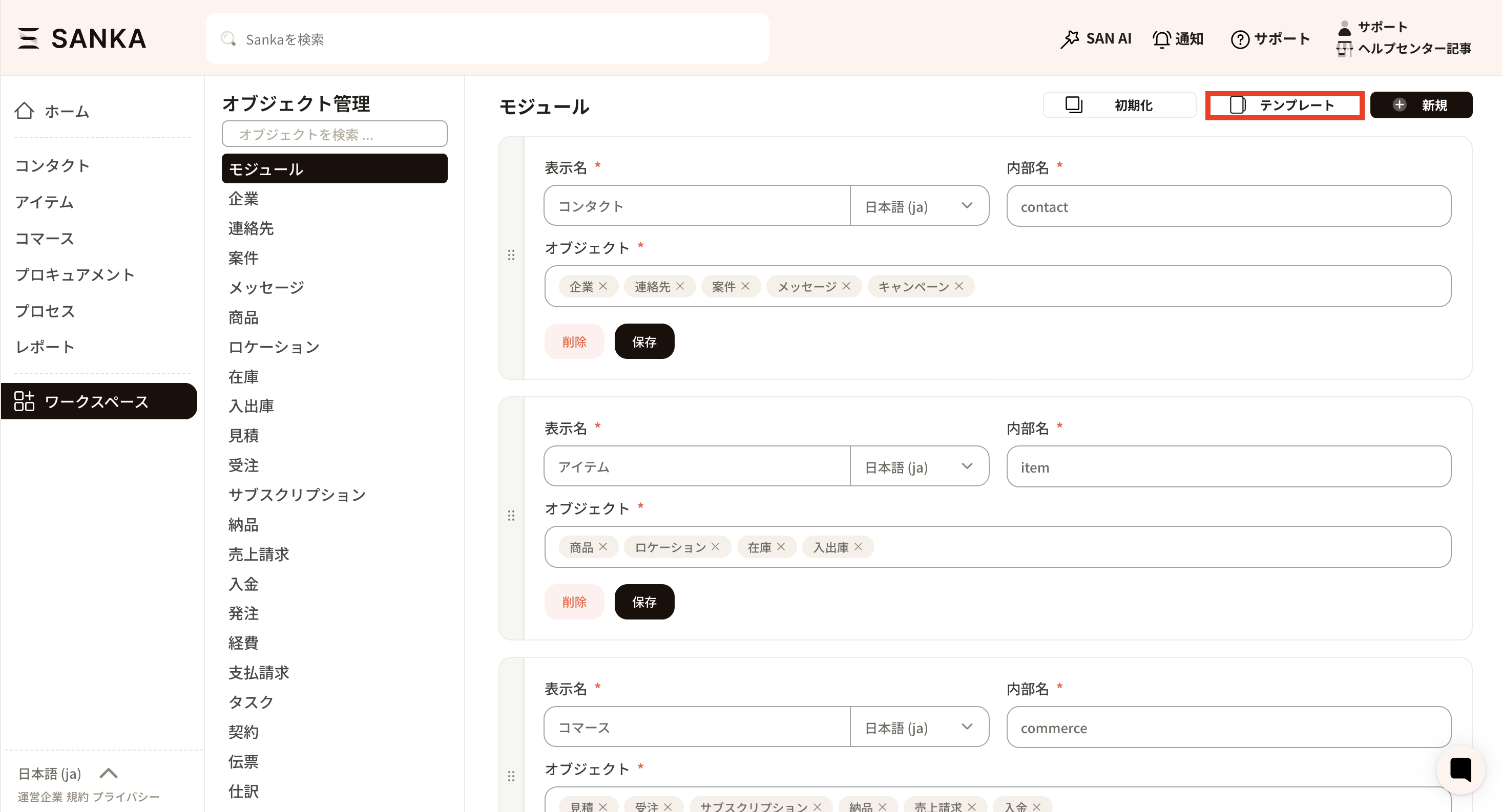Open プロキュアメント in left sidebar
Viewport: 1502px width, 812px height.
[x=75, y=274]
